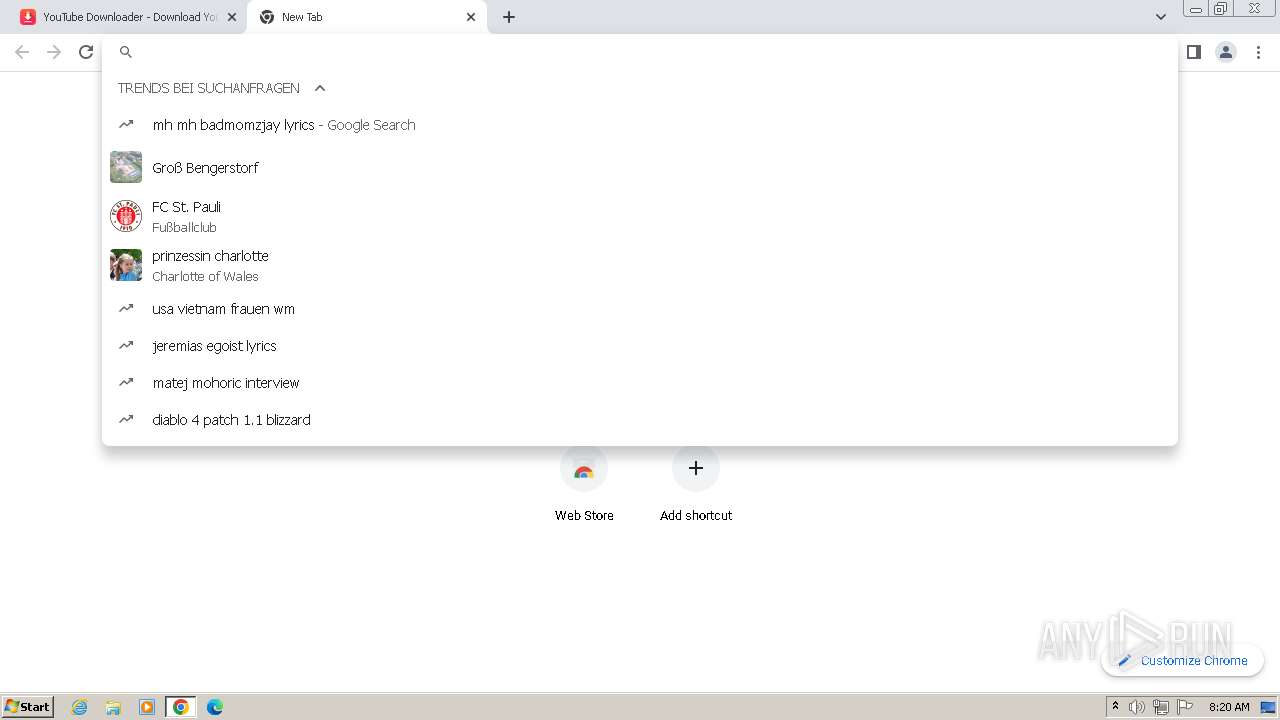Click the network status tray icon

[1161, 707]
